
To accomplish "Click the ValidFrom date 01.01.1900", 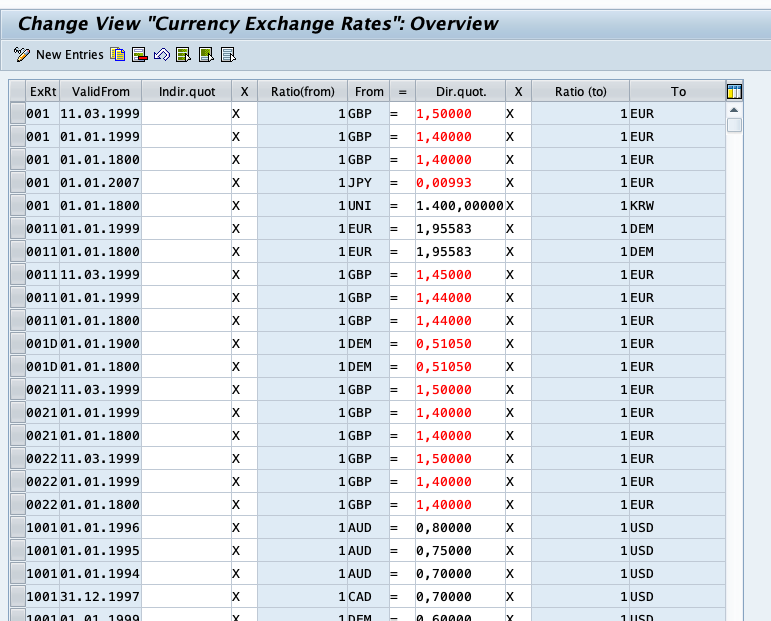I will point(100,344).
